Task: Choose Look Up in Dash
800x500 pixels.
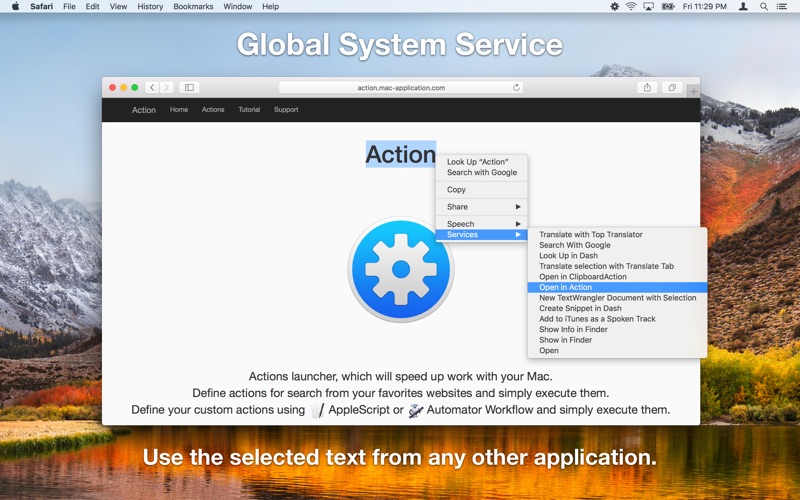Action: (x=618, y=256)
